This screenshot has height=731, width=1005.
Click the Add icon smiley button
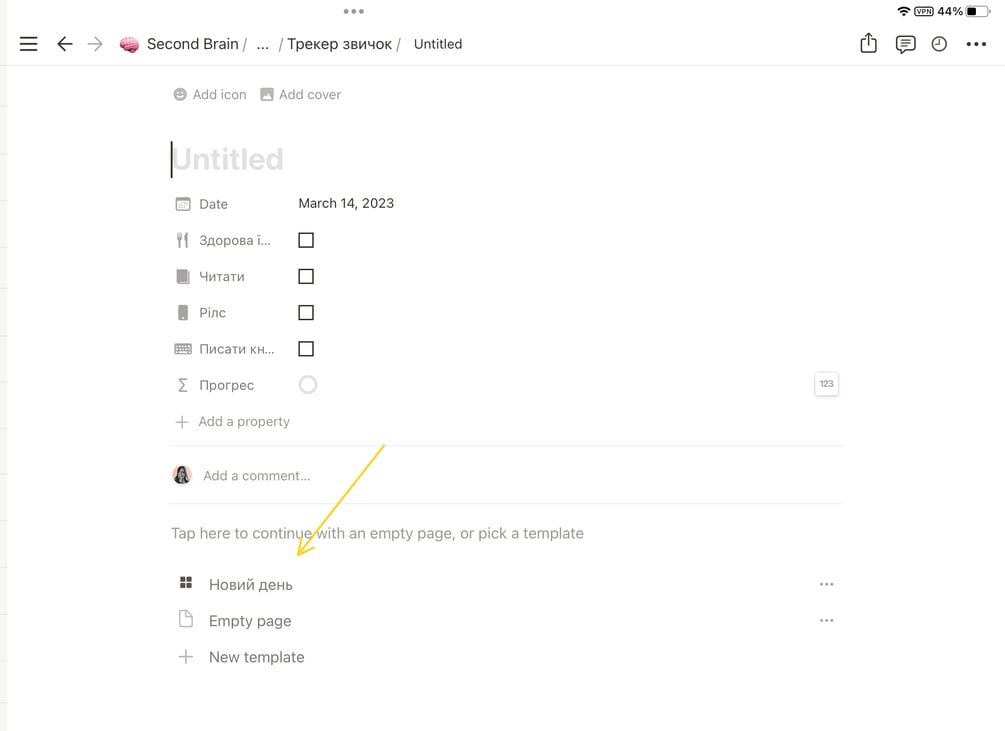click(x=209, y=94)
